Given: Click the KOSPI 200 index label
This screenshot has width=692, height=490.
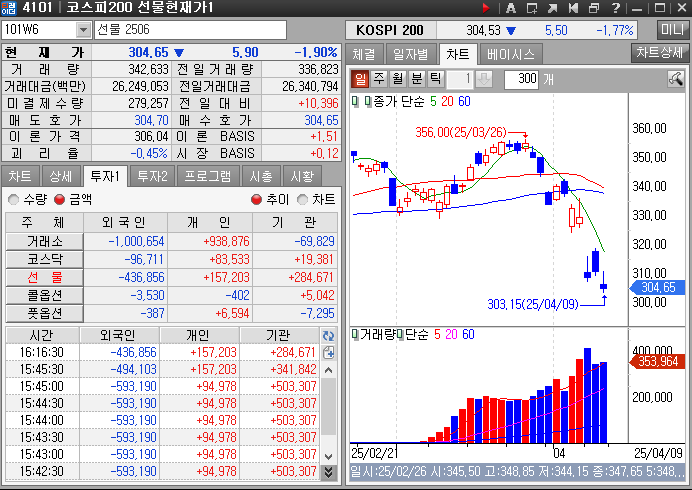Looking at the screenshot, I should 390,30.
